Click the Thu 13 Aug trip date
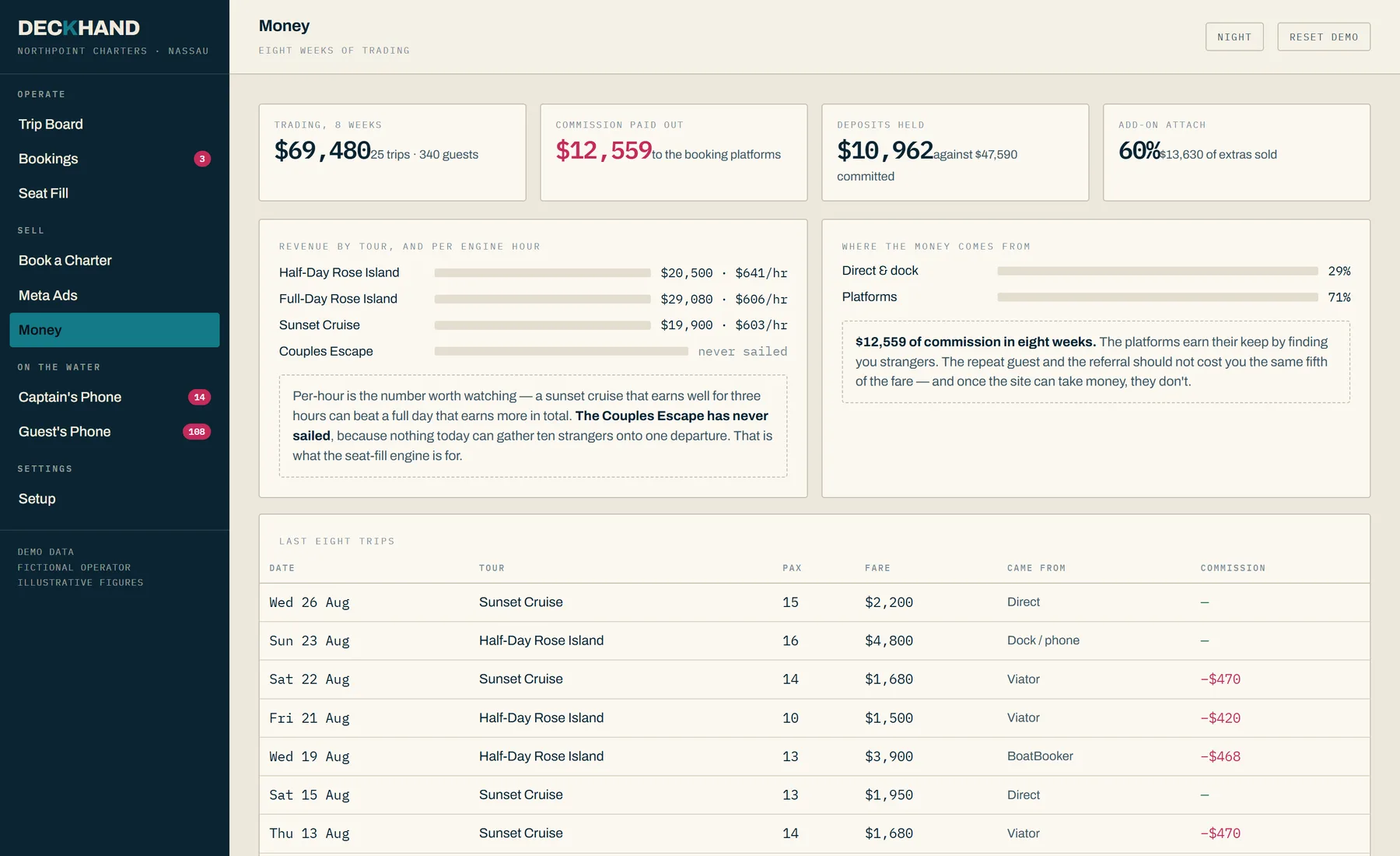The width and height of the screenshot is (1400, 856). tap(310, 833)
